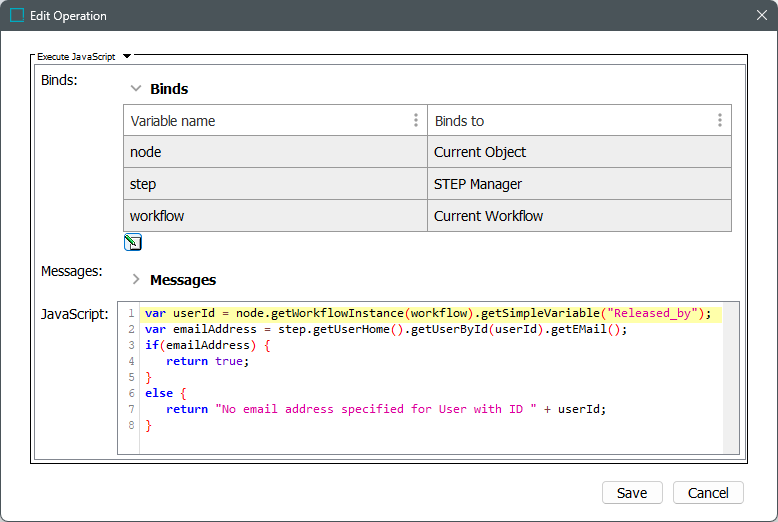Click the Edit Operation title bar icon

click(x=16, y=16)
